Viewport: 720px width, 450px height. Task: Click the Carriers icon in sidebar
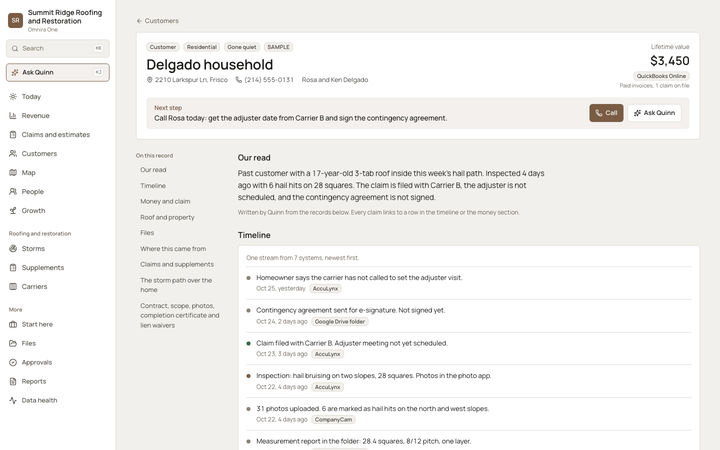[x=13, y=287]
